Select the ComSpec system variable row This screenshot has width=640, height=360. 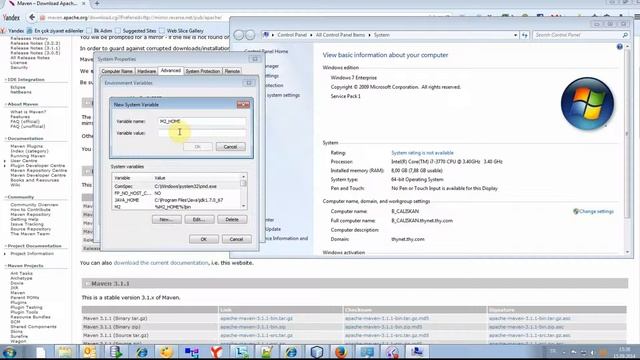tap(176, 186)
